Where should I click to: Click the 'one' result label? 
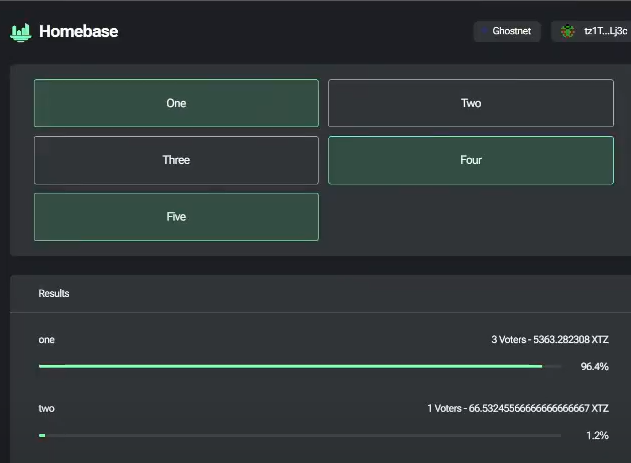(x=47, y=340)
